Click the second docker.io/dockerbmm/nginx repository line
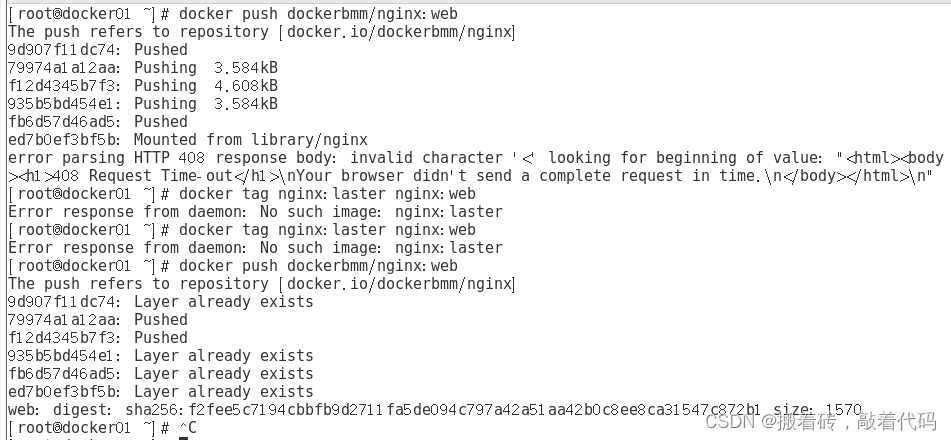Image resolution: width=951 pixels, height=440 pixels. click(x=261, y=283)
